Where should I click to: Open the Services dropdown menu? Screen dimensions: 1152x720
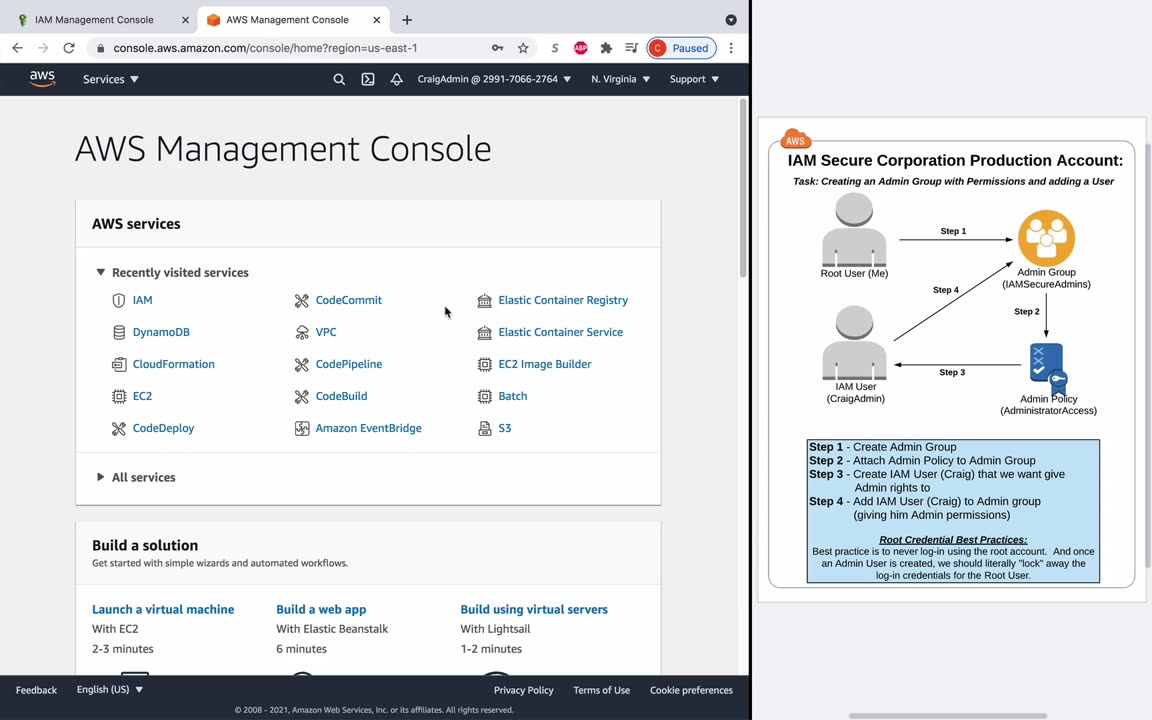(110, 79)
